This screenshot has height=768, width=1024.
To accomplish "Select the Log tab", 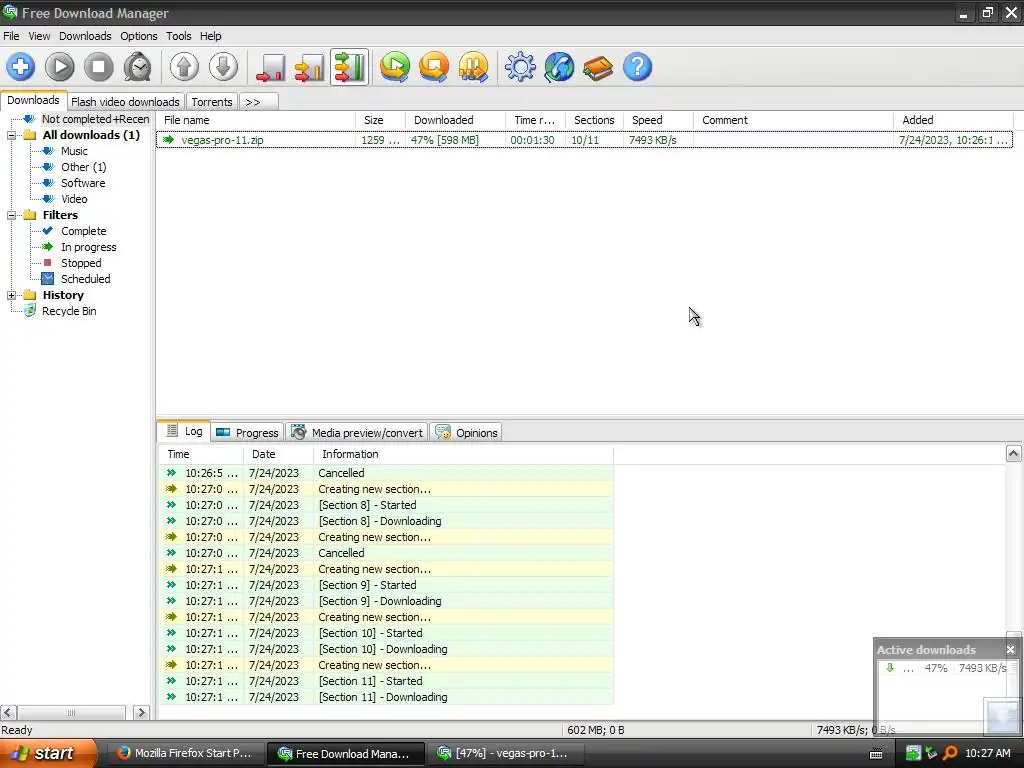I will pos(184,431).
